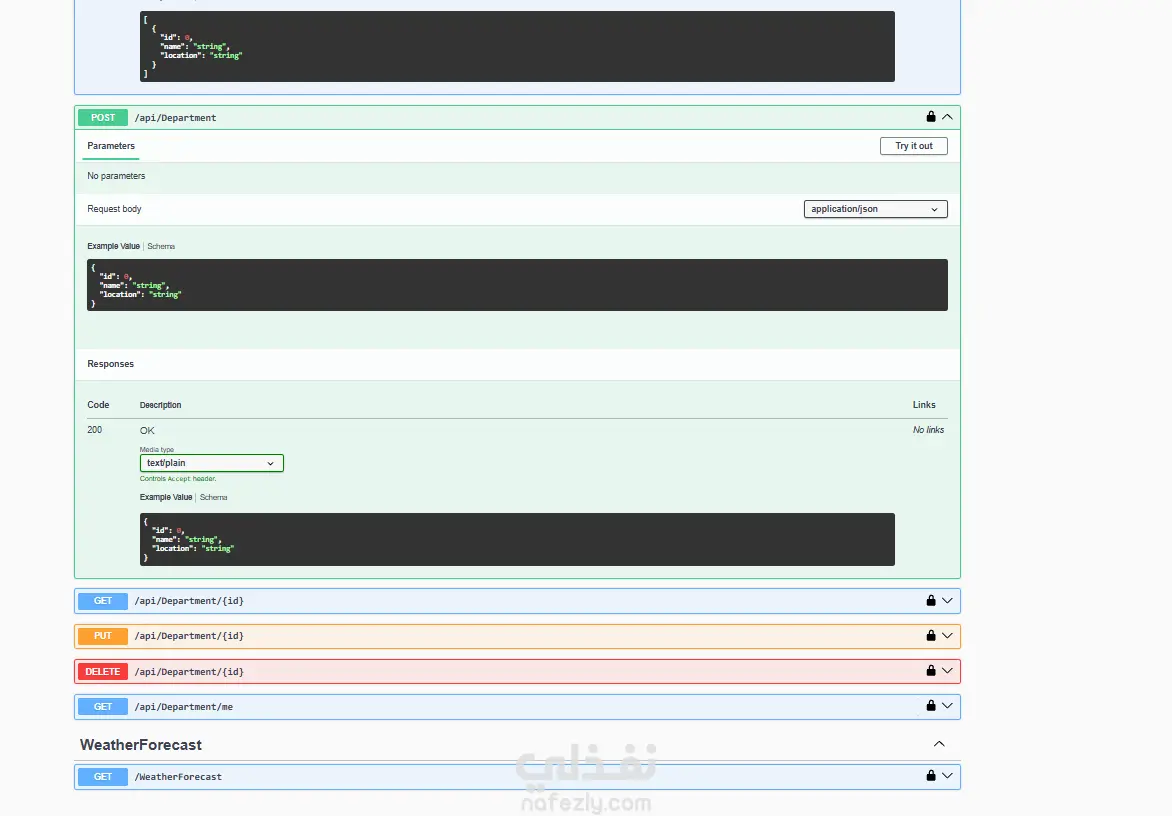
Task: Click the top array example JSON block
Action: [517, 46]
